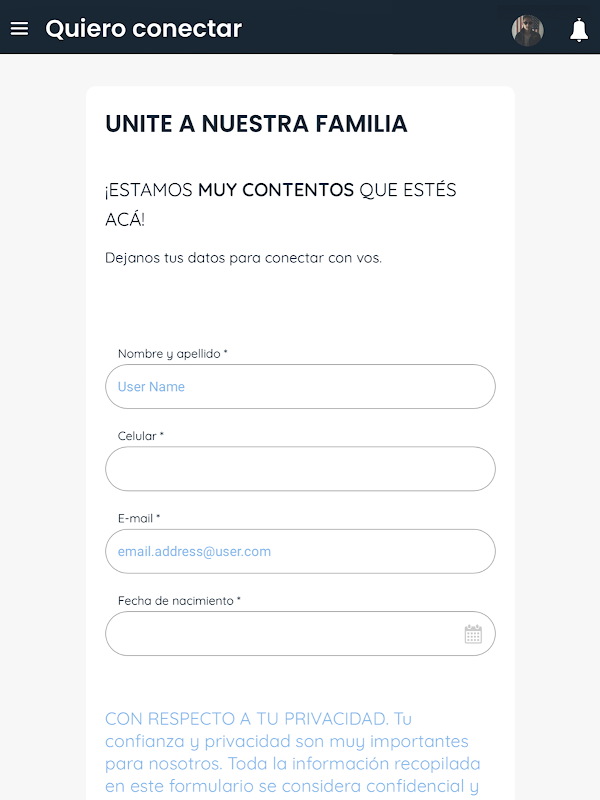Click the "para nosotros" privacy sentence
This screenshot has height=800, width=600.
click(155, 764)
